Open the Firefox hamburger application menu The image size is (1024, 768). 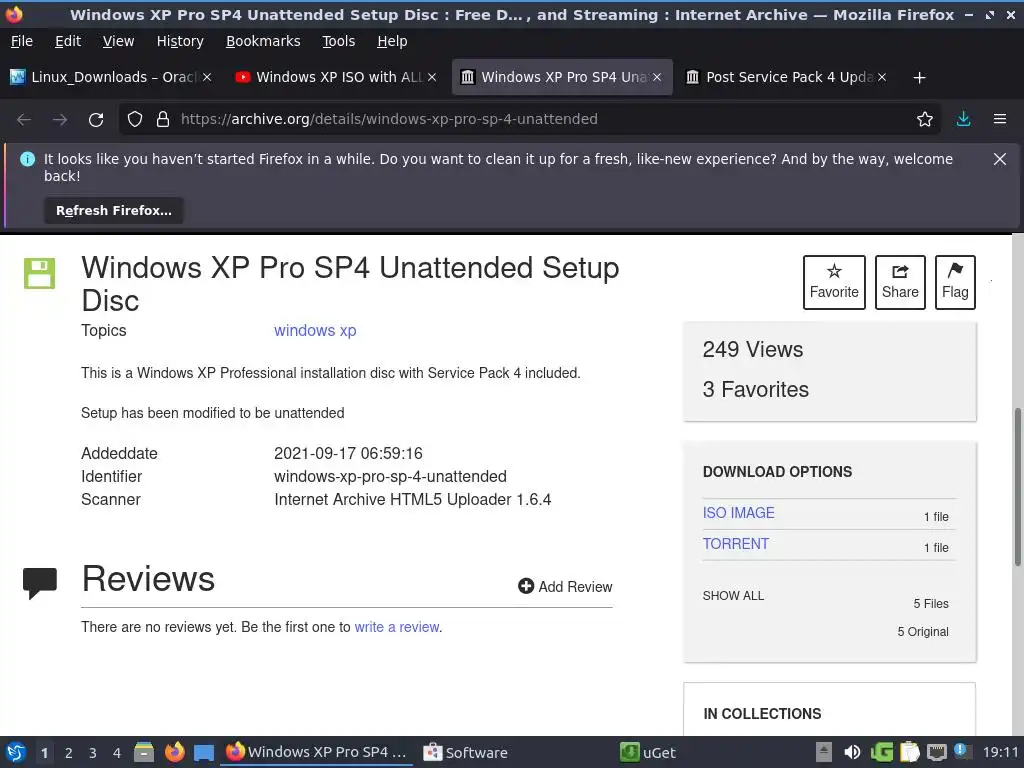point(999,119)
